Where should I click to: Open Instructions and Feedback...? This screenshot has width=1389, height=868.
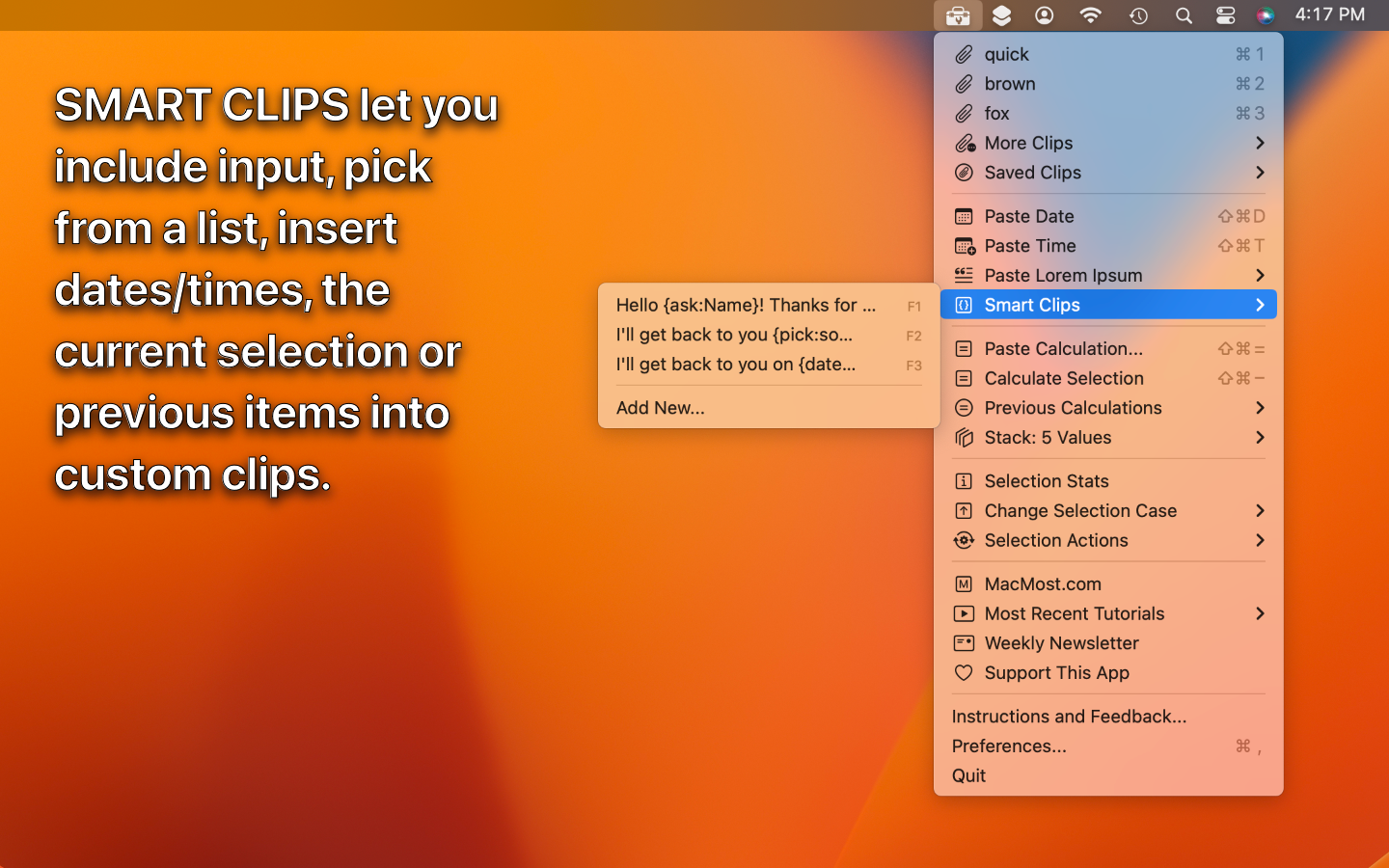(x=1108, y=717)
